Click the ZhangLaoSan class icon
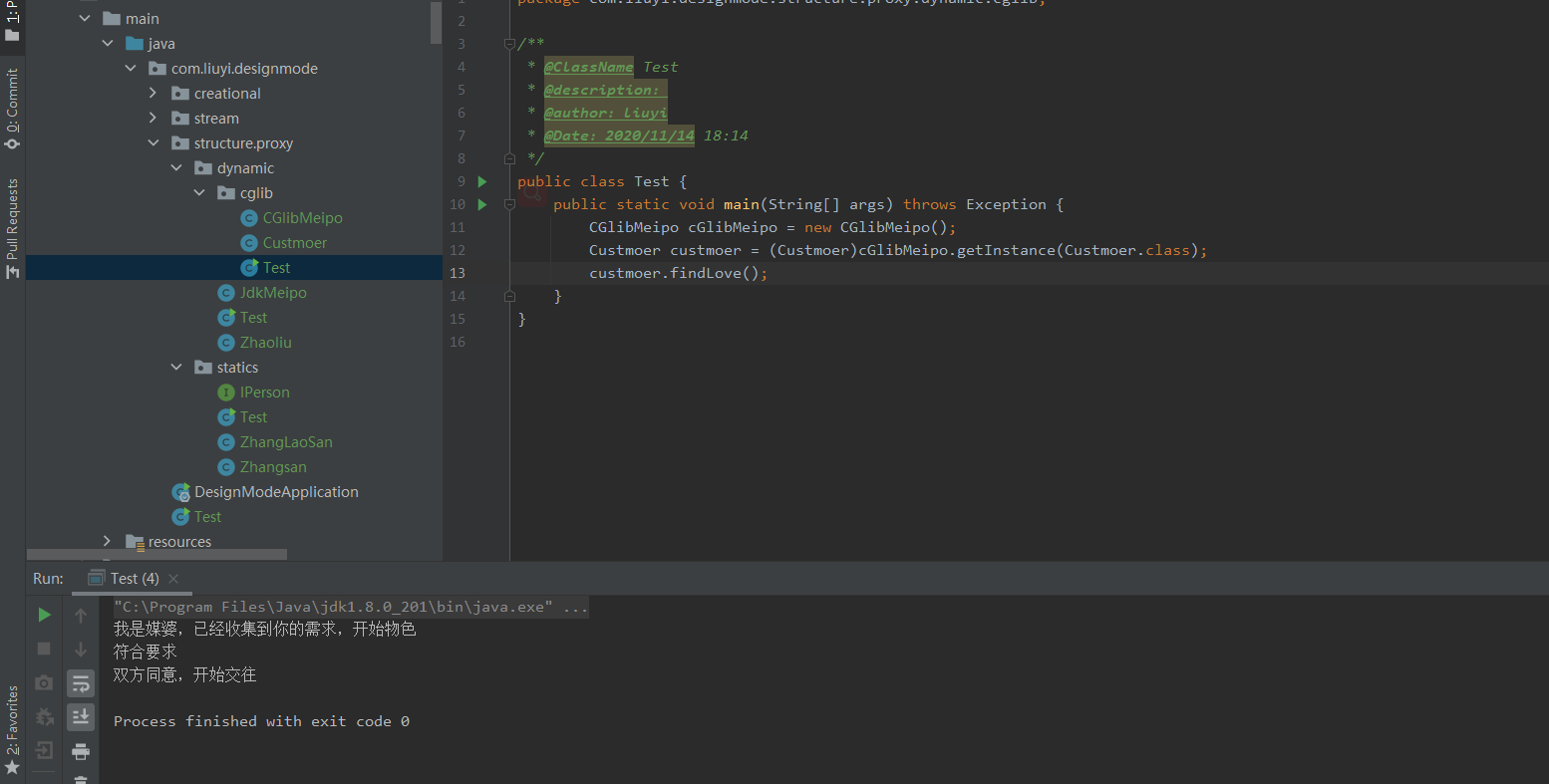This screenshot has width=1549, height=784. (226, 442)
